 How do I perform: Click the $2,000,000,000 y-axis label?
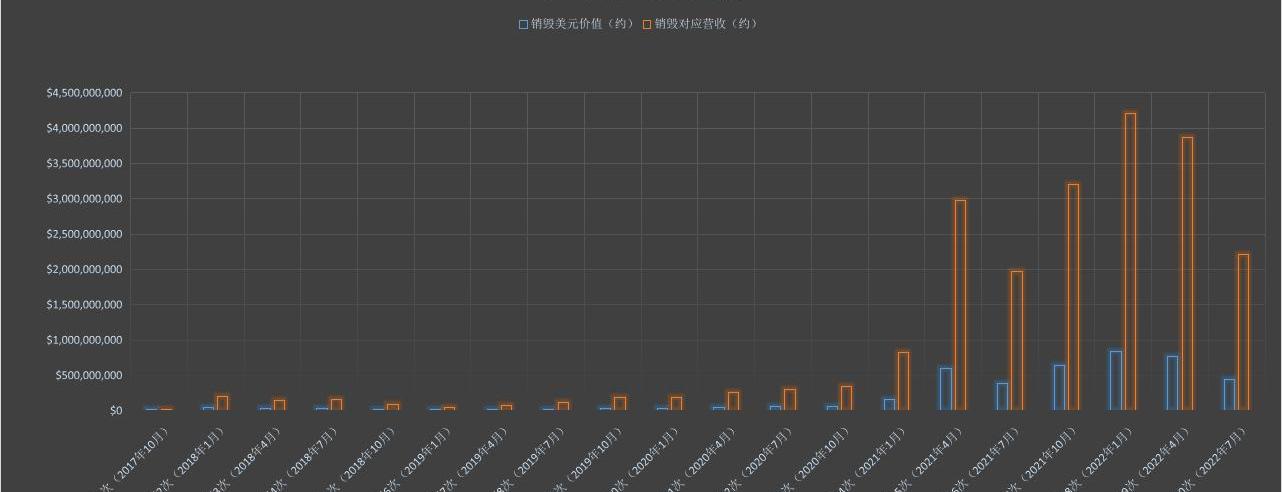point(84,270)
